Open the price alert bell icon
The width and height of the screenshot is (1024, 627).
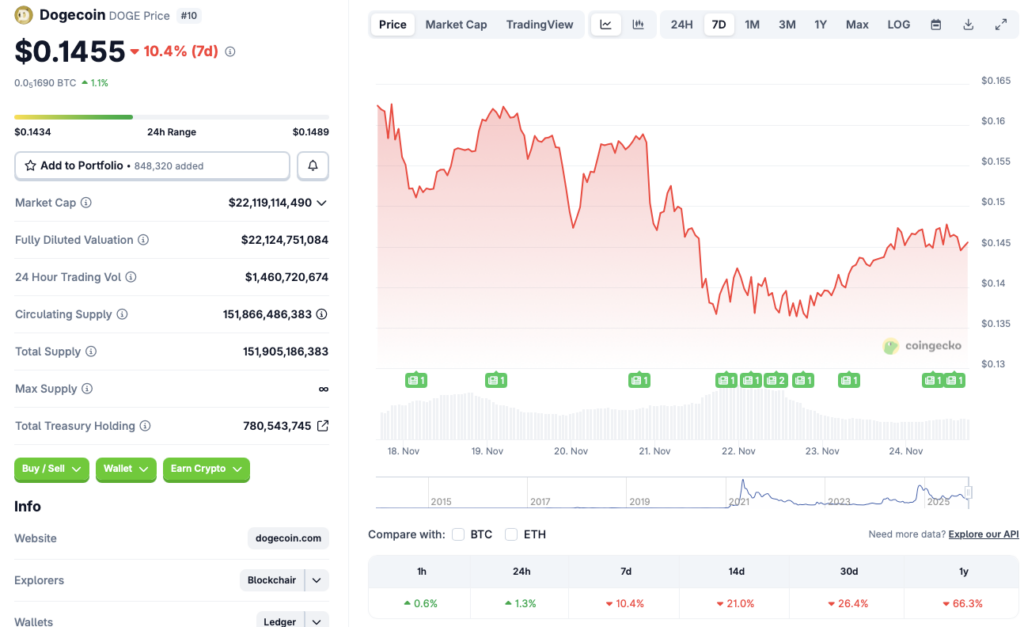(x=313, y=165)
